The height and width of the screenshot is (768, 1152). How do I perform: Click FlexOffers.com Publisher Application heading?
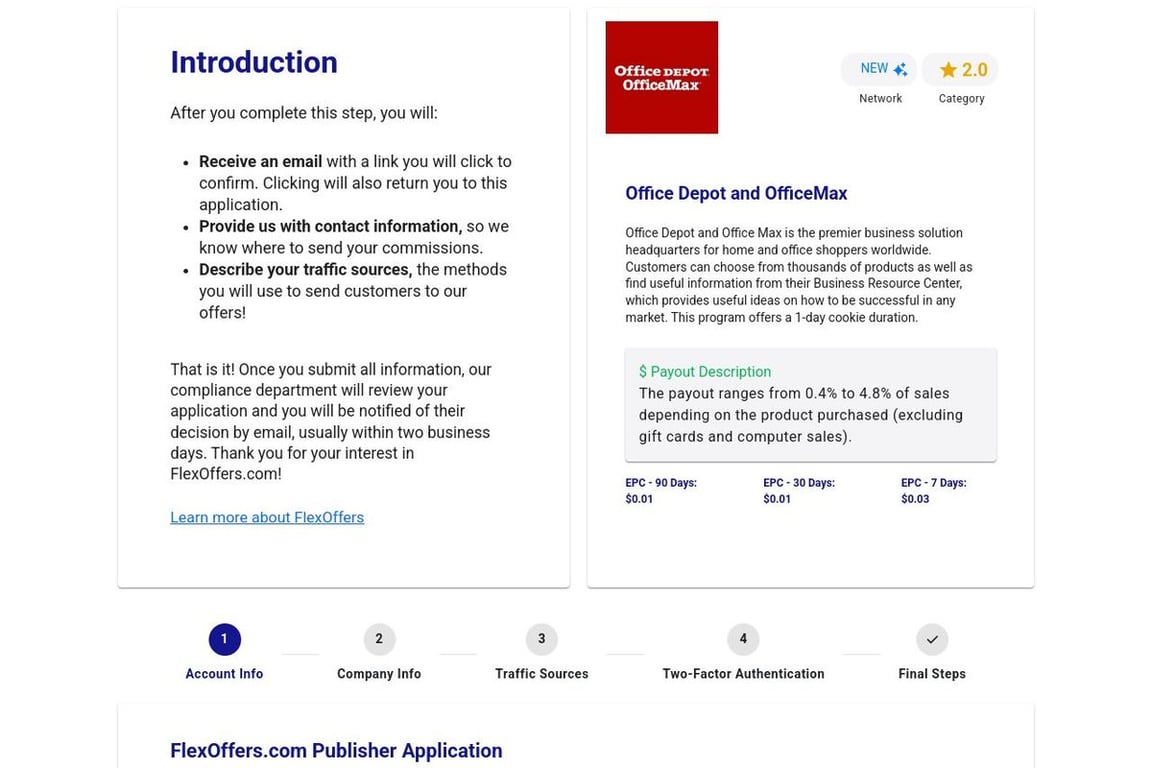point(336,750)
